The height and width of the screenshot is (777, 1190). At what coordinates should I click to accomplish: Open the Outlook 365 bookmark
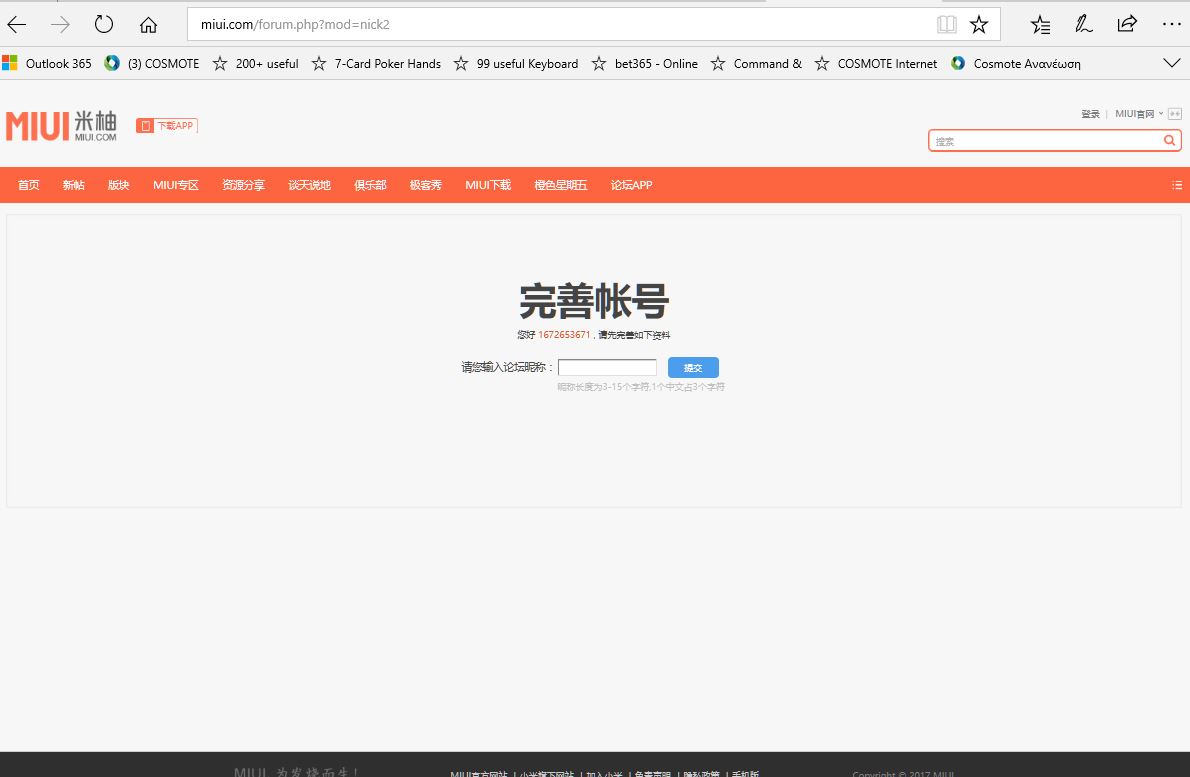click(x=47, y=63)
